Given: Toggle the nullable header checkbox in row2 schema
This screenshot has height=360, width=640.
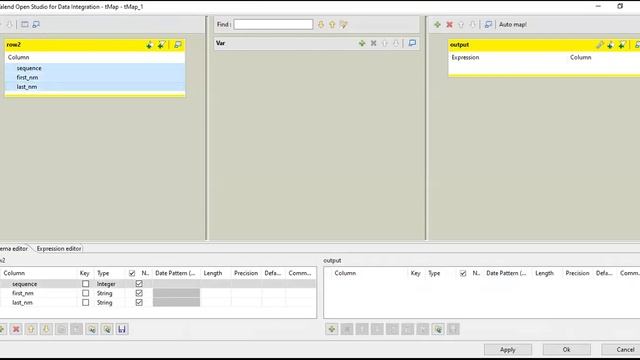Looking at the screenshot, I should [x=132, y=273].
